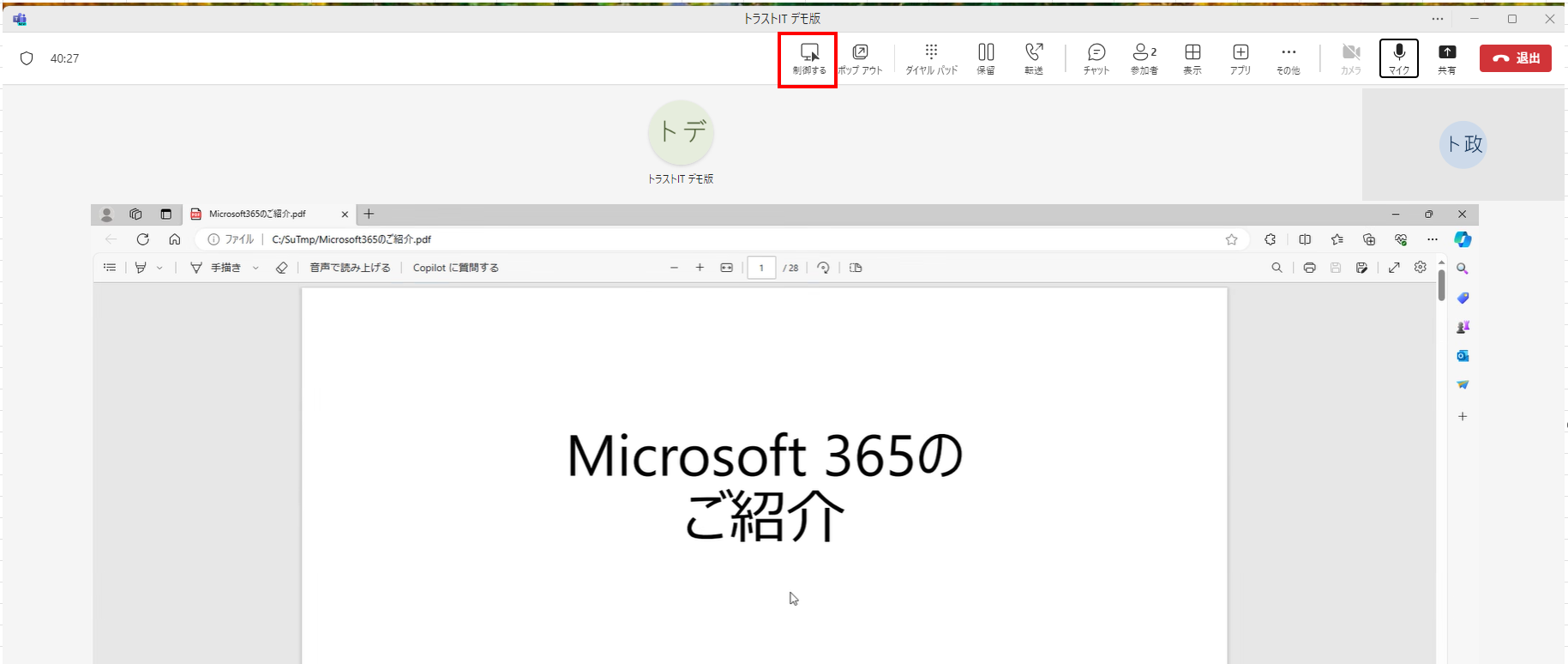Open the アプリ apps icon
The image size is (1568, 664).
(1241, 58)
